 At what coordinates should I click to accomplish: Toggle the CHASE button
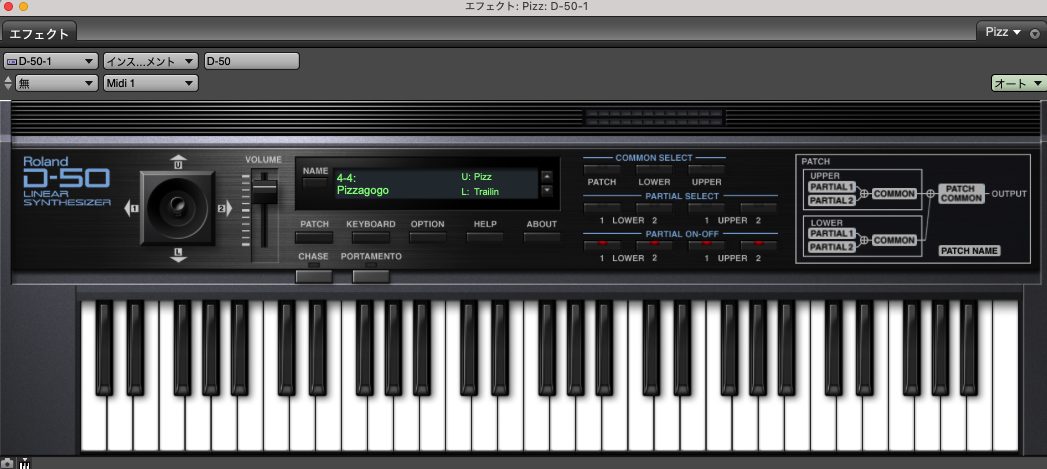(x=314, y=276)
